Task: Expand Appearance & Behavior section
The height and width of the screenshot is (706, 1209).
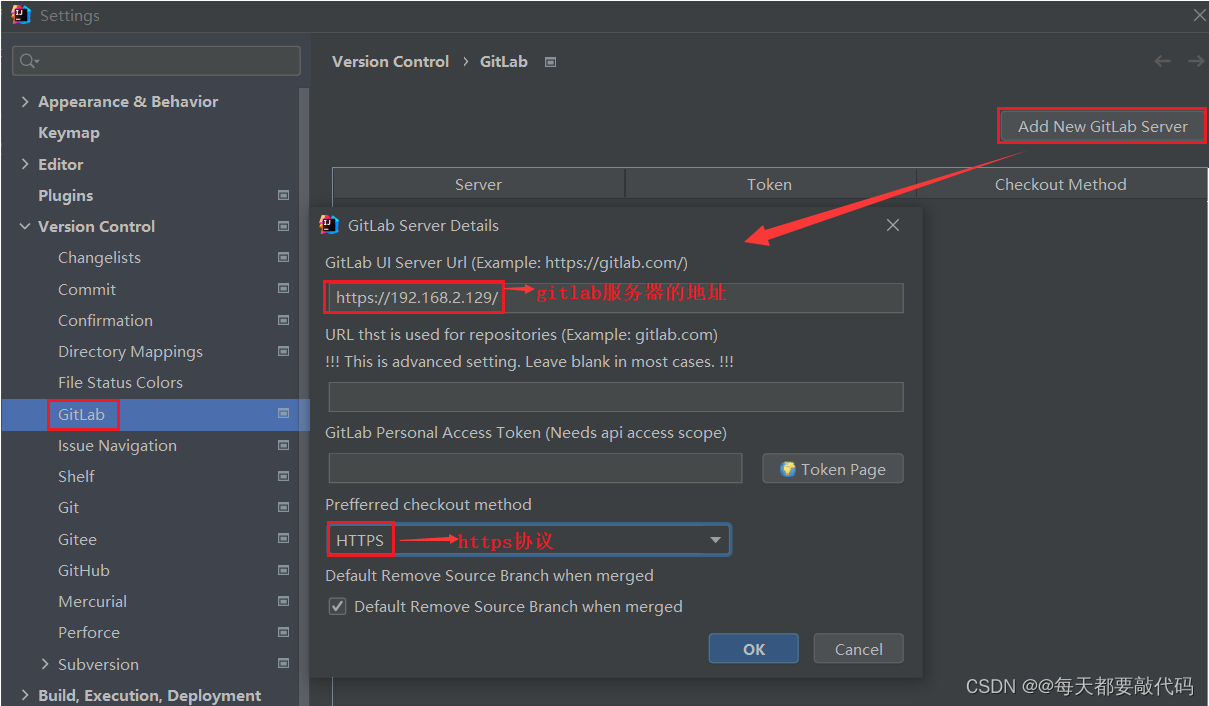Action: (25, 101)
